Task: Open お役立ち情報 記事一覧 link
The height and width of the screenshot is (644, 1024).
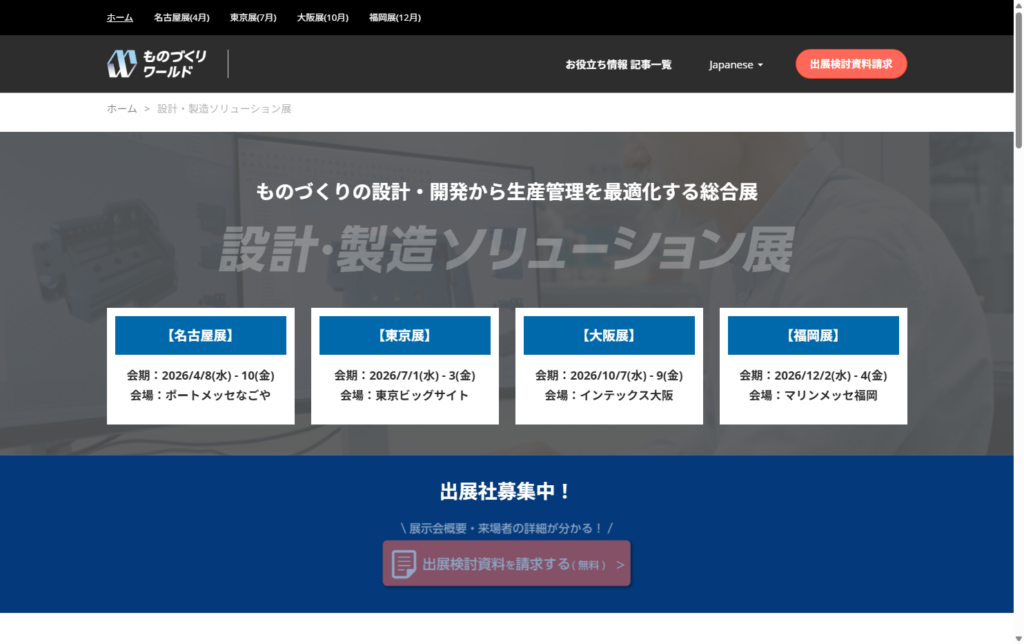Action: (x=618, y=64)
